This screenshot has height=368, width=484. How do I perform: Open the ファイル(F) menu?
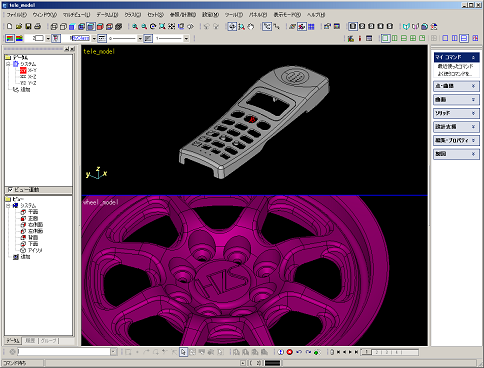click(x=17, y=15)
